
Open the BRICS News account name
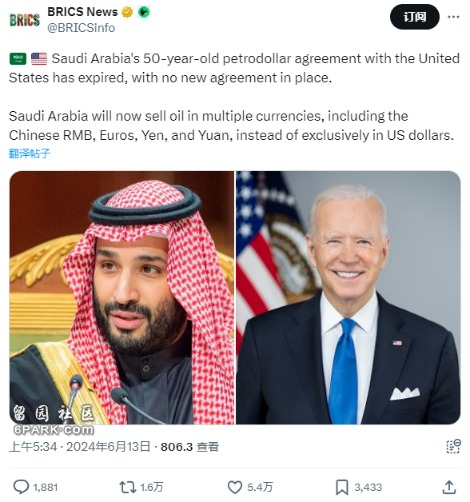pos(82,12)
